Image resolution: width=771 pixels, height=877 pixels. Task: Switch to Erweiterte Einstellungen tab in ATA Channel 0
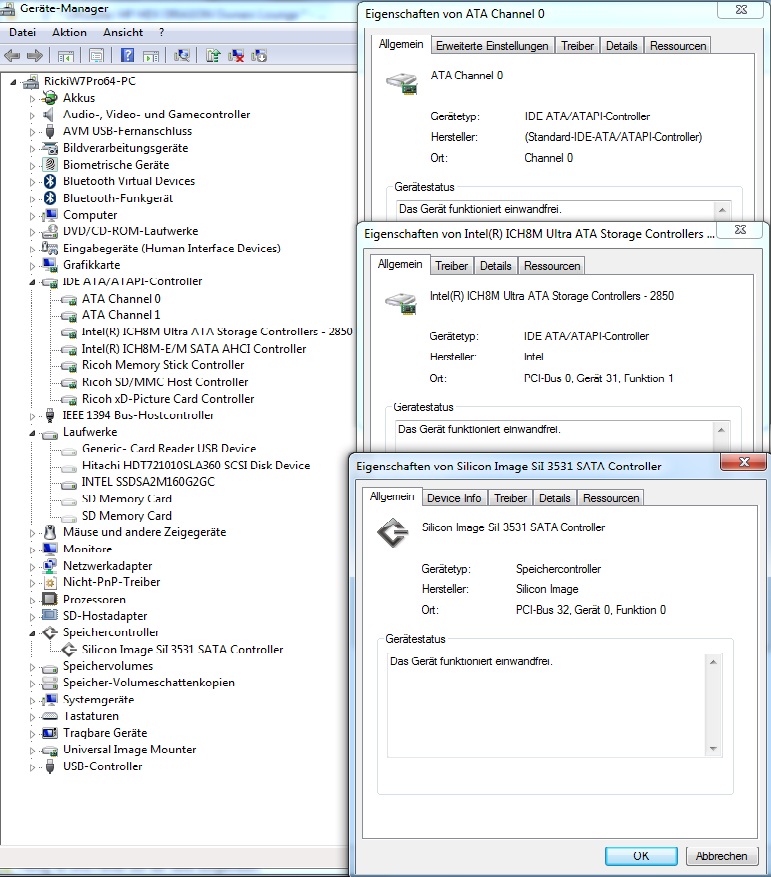click(x=492, y=46)
